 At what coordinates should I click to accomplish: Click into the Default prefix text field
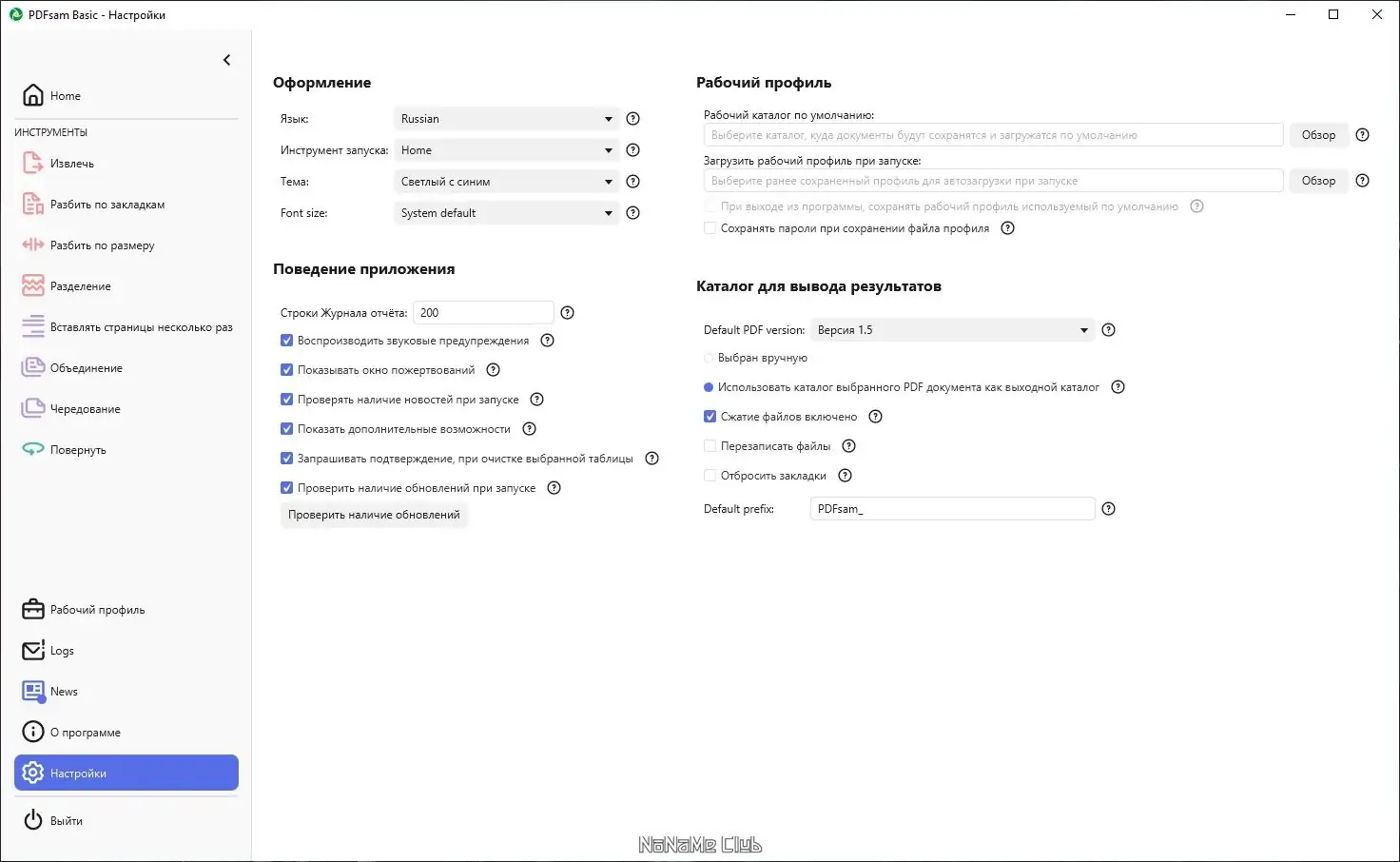coord(952,509)
